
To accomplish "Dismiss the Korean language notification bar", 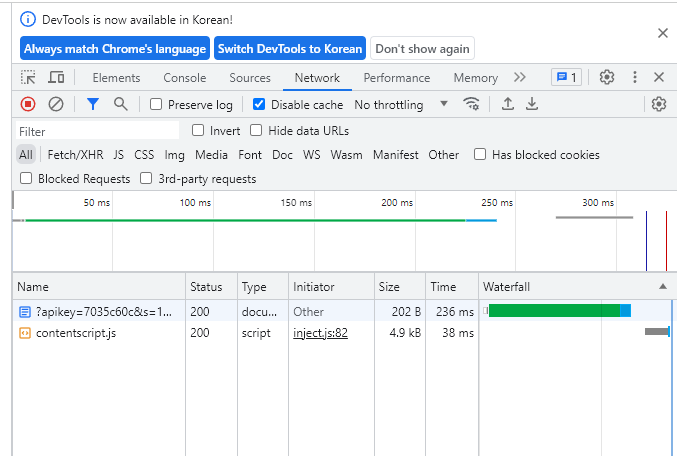I will [663, 33].
